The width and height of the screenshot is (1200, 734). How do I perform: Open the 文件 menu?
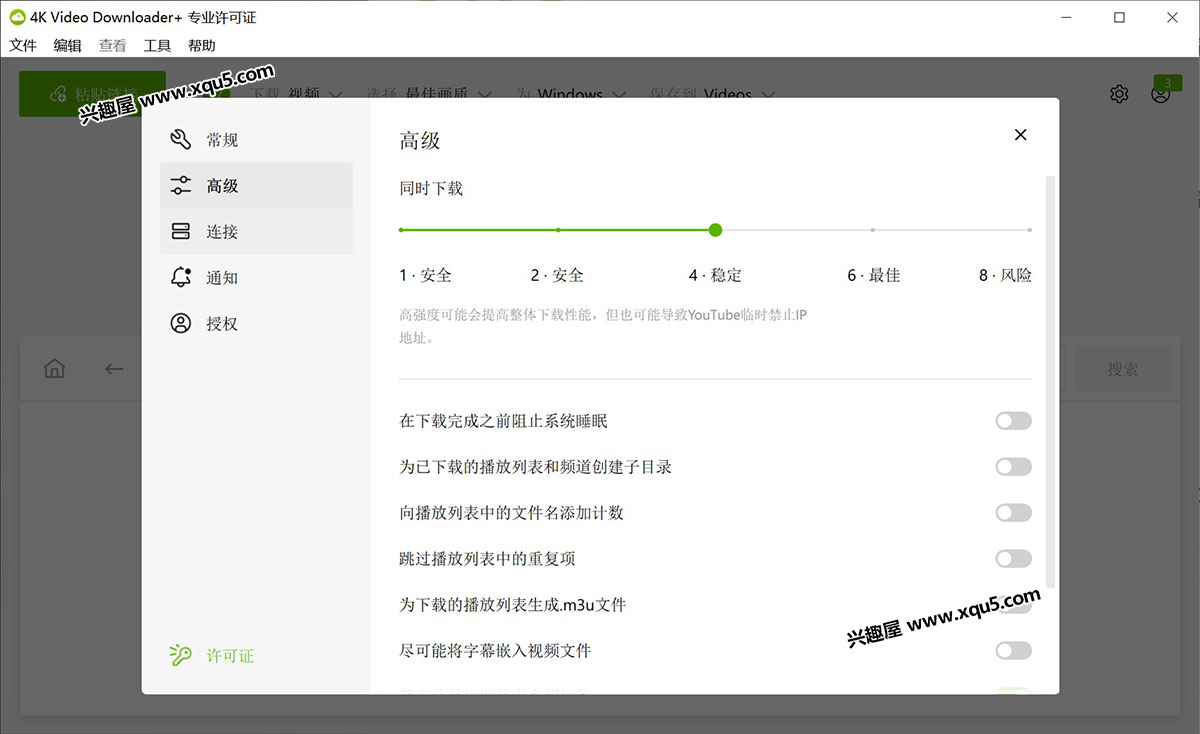pyautogui.click(x=23, y=45)
